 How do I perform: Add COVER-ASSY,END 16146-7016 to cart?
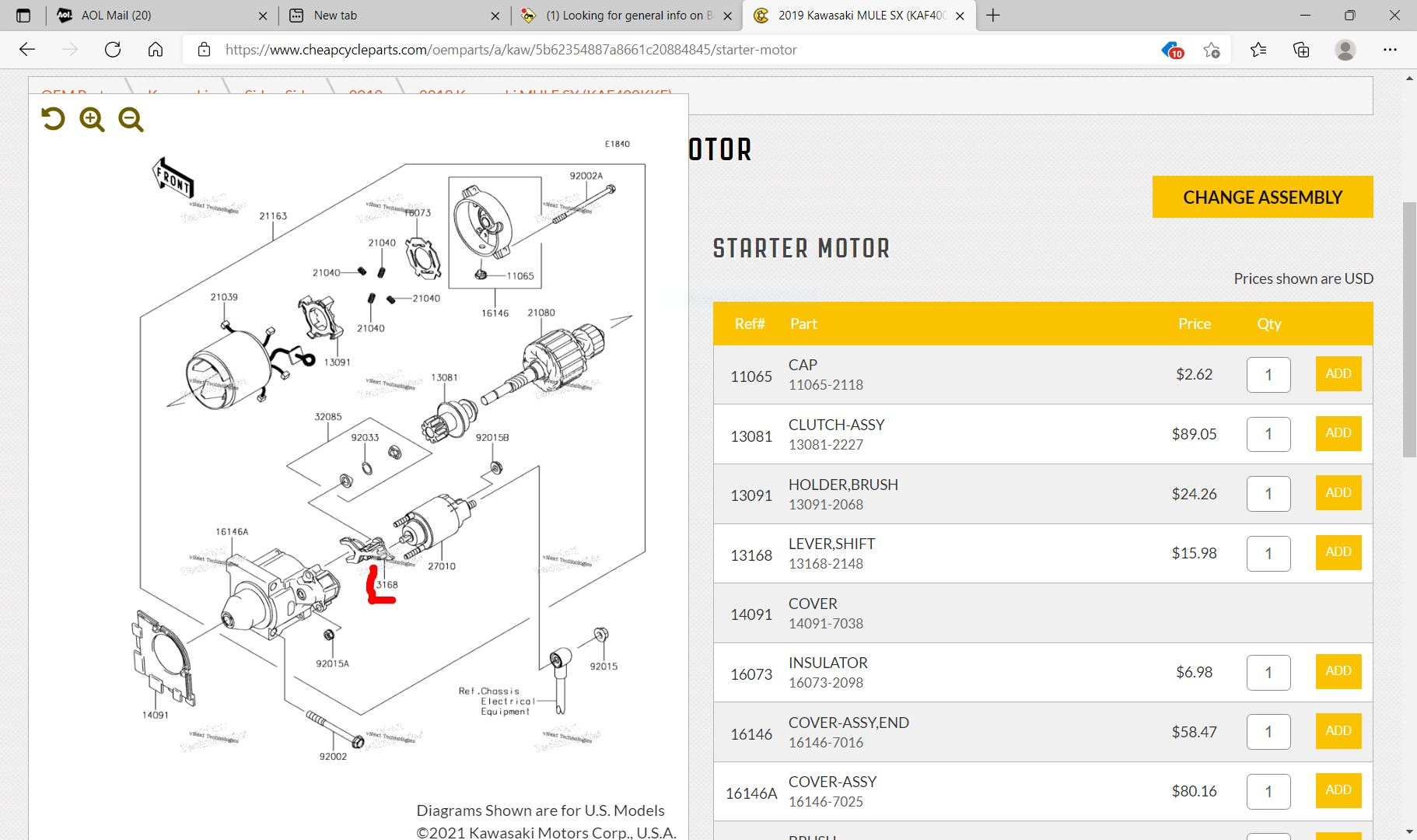point(1338,731)
